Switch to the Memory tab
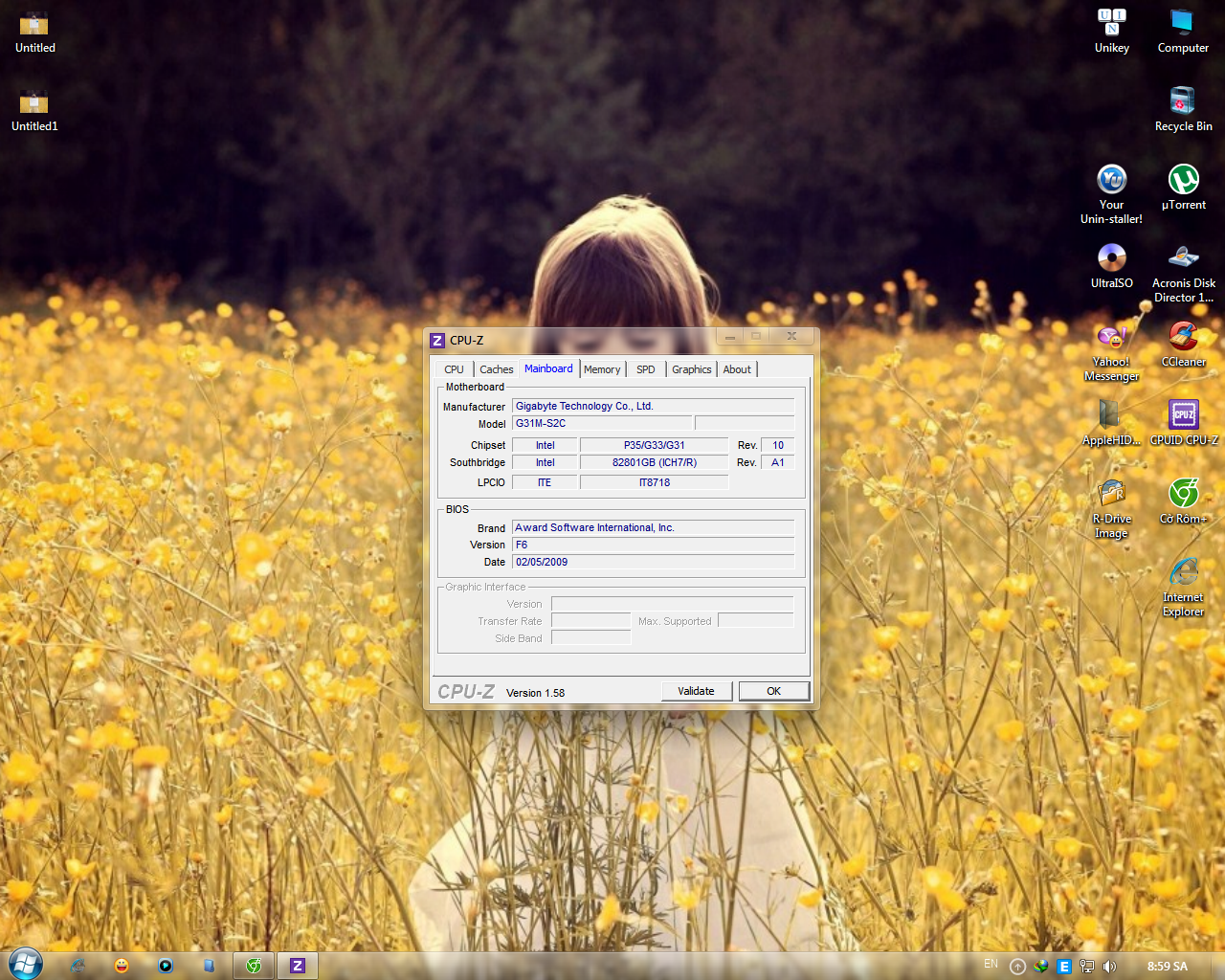Viewport: 1225px width, 980px height. point(602,369)
